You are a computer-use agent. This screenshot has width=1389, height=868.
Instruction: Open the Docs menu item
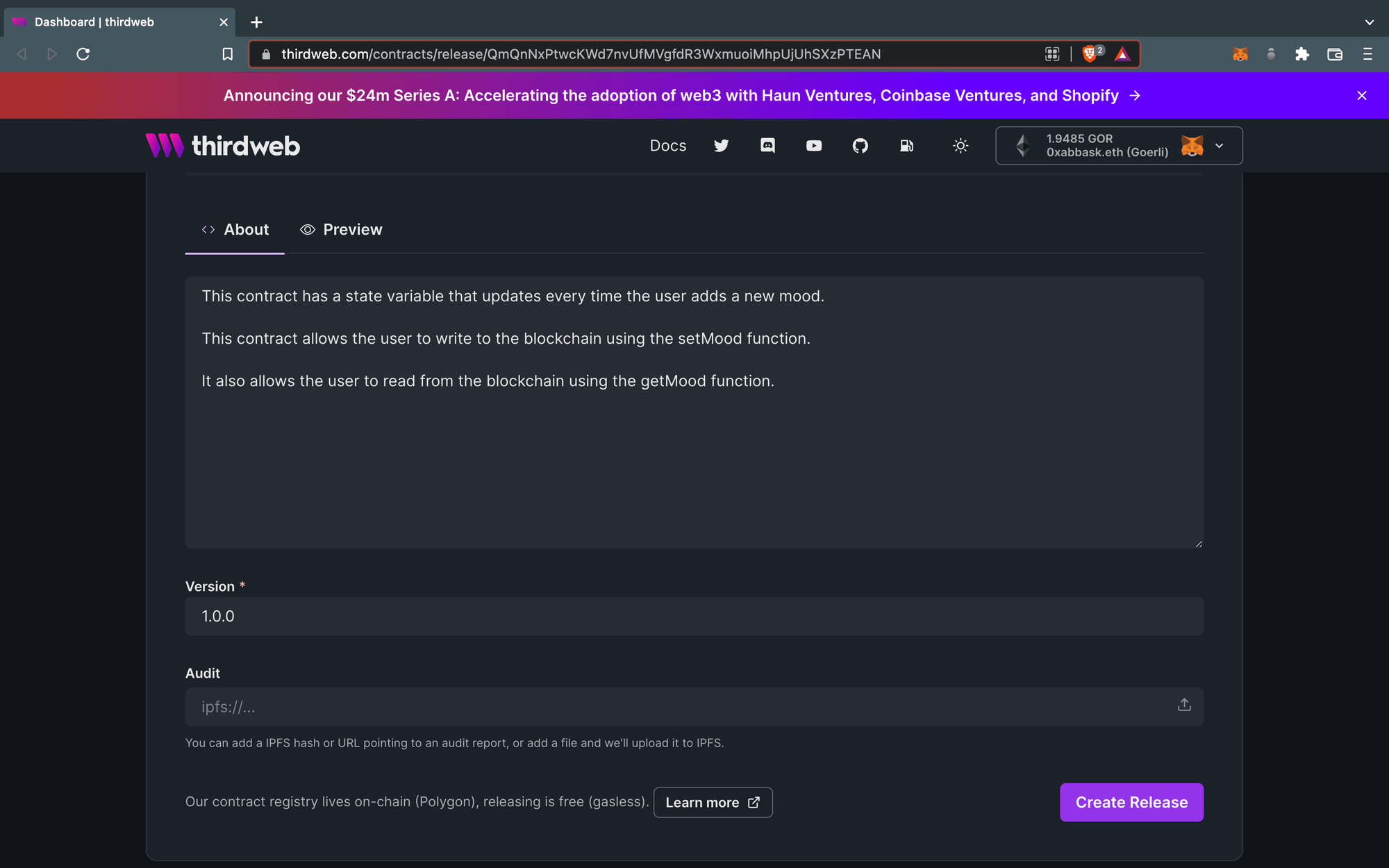667,146
